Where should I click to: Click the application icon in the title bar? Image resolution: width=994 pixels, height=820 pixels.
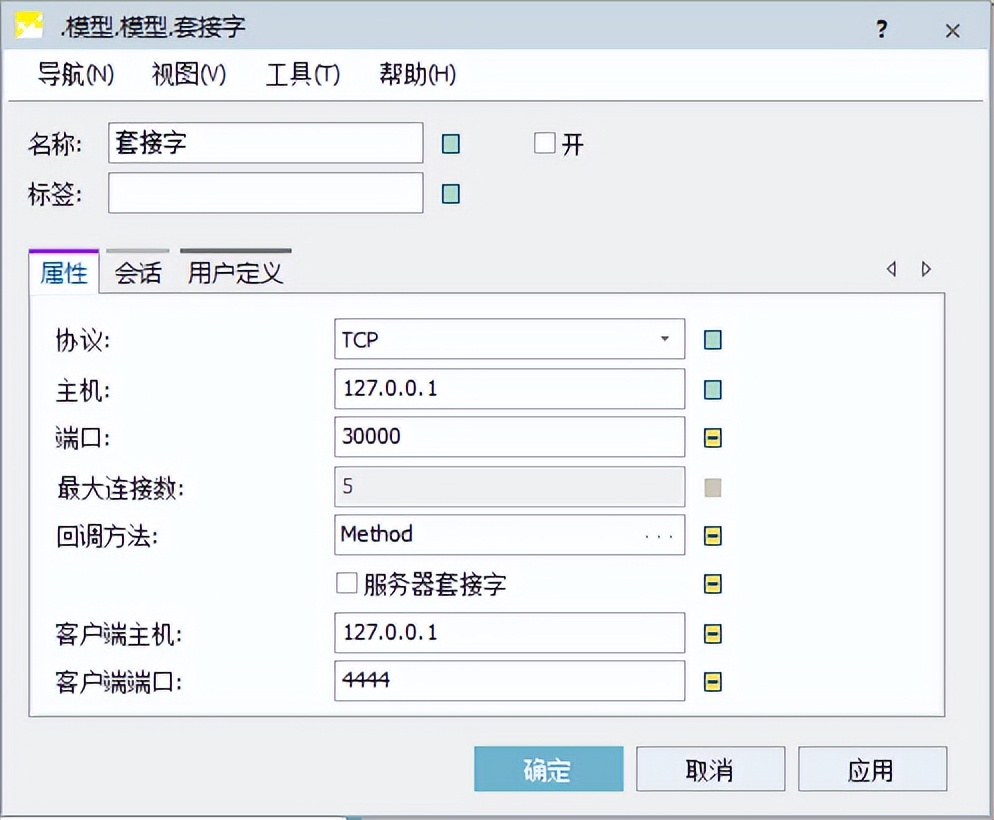pos(28,29)
